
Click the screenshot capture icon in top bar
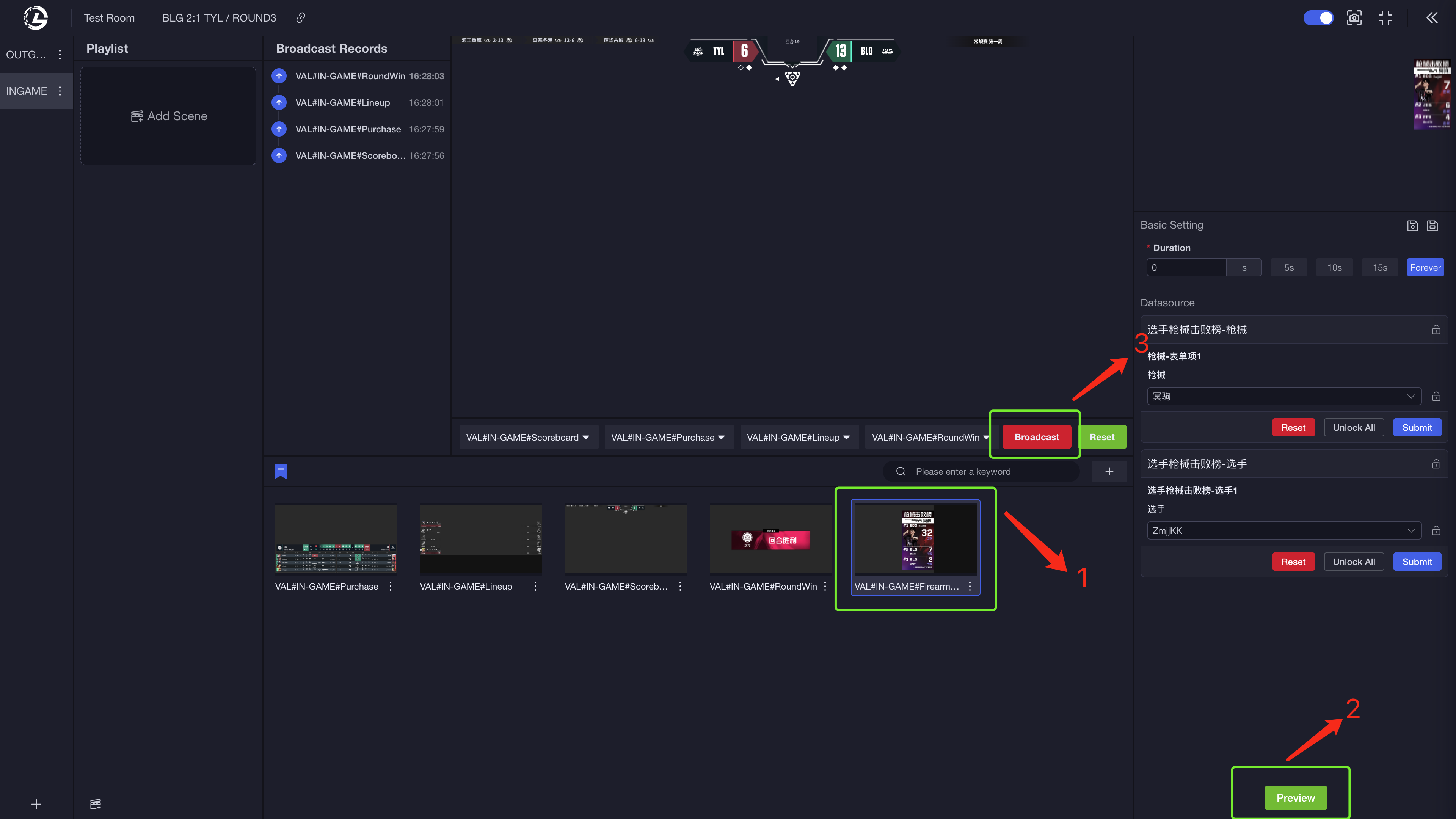coord(1354,18)
